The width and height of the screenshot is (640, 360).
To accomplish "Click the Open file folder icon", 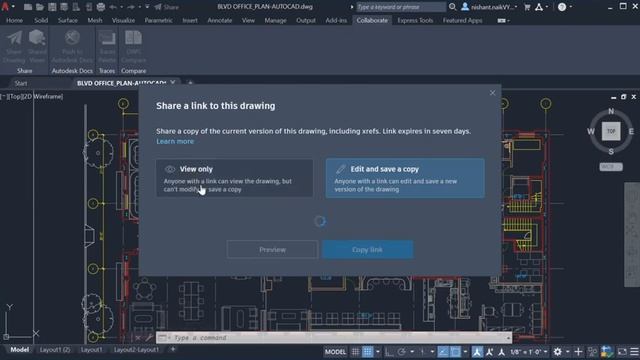I will click(x=40, y=7).
